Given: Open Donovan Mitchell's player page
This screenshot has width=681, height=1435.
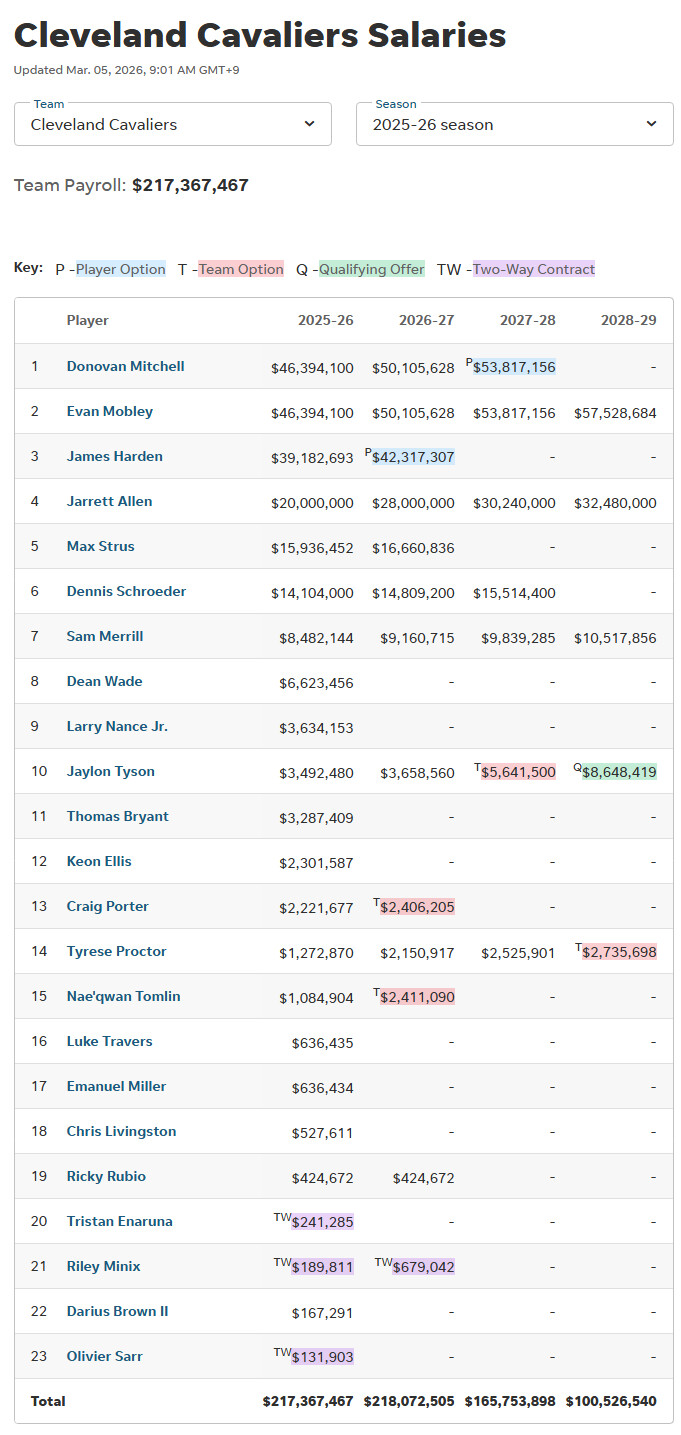Looking at the screenshot, I should [125, 366].
